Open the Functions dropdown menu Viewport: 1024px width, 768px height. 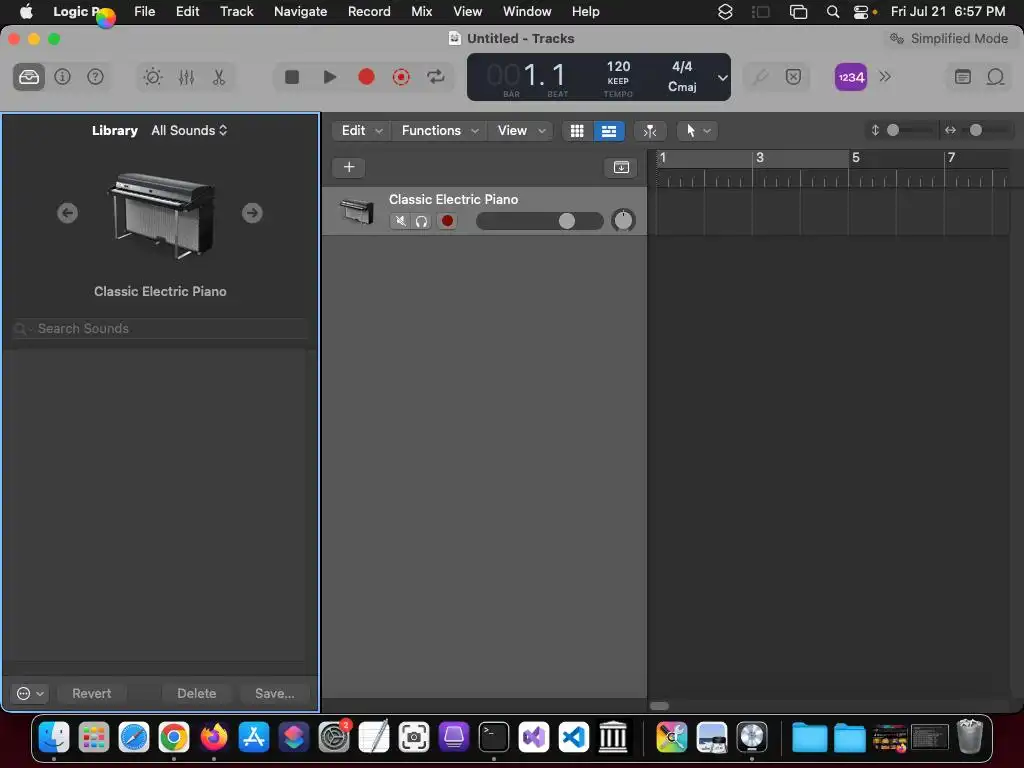(x=440, y=131)
